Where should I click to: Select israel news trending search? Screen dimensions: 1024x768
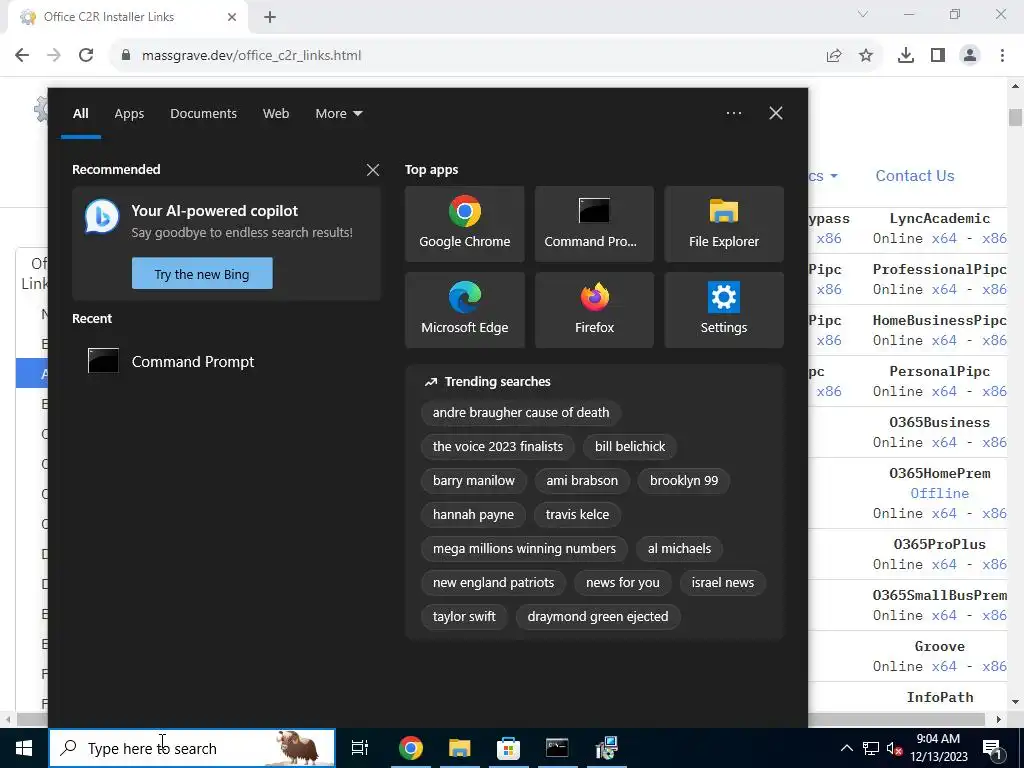(x=722, y=583)
